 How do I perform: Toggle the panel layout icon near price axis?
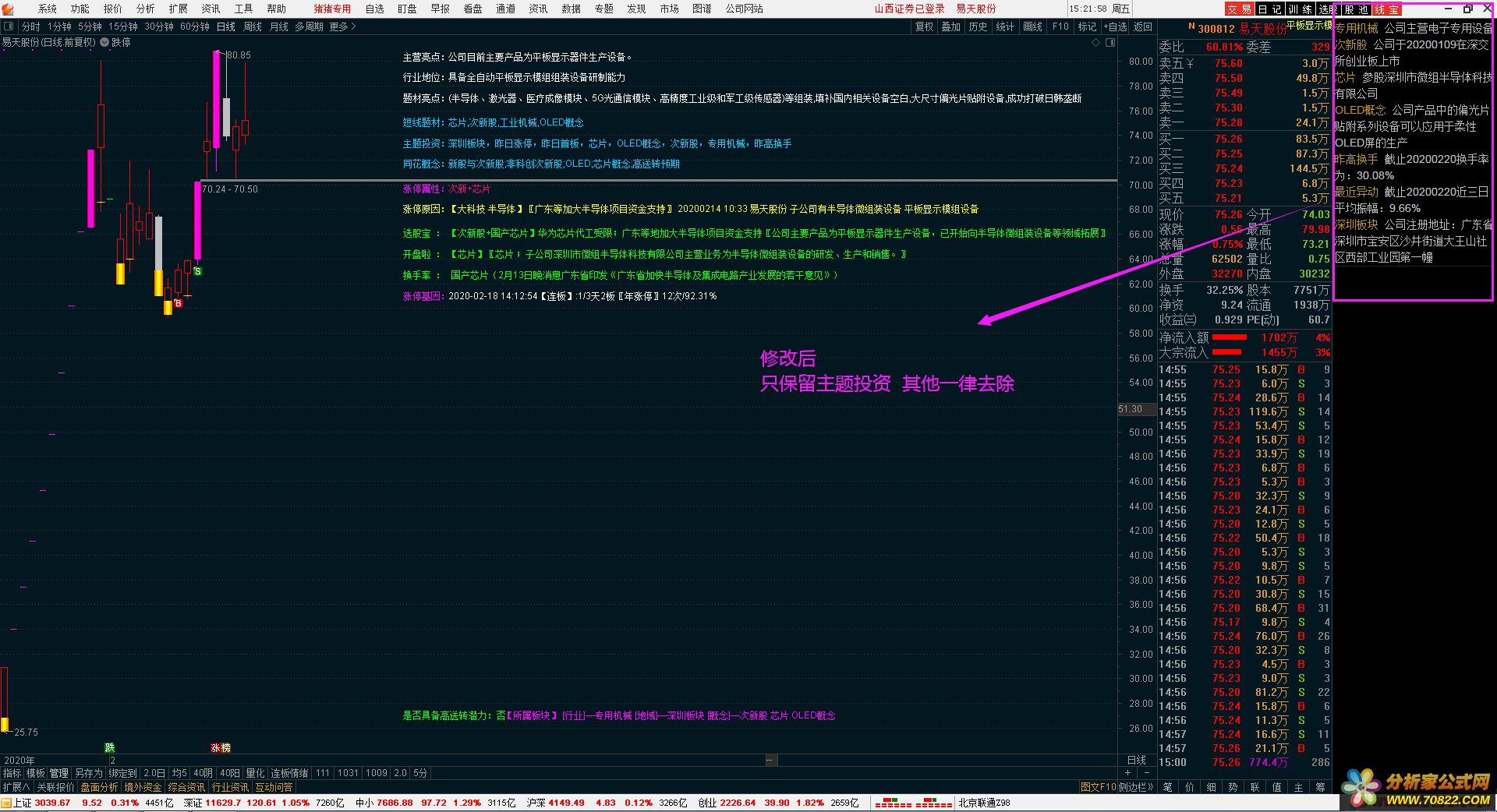click(x=1111, y=43)
